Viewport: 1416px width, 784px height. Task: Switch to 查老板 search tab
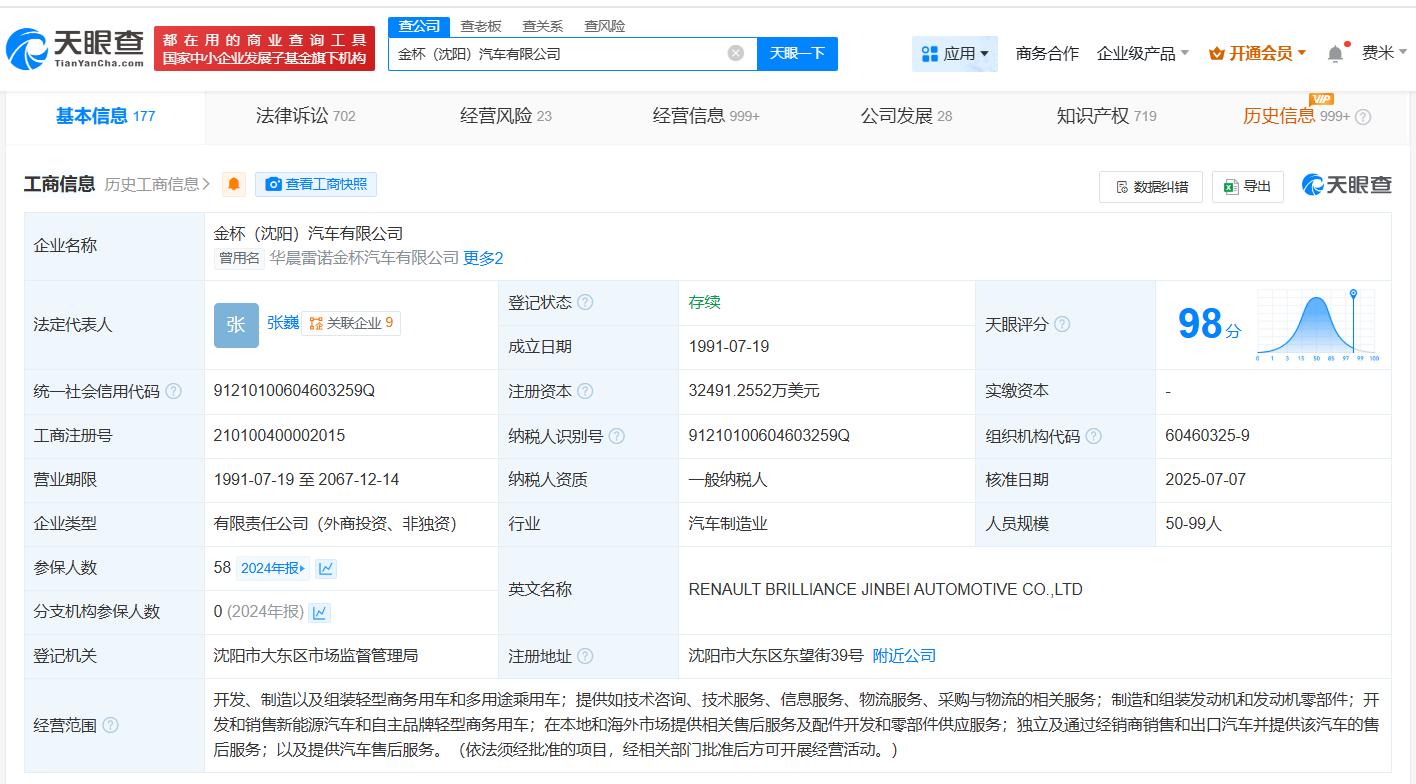click(x=481, y=26)
